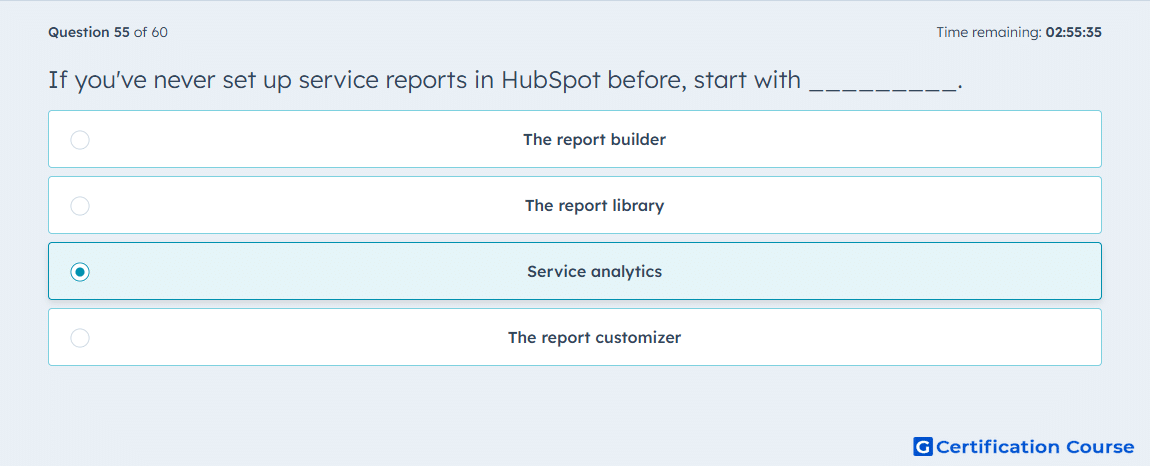Click the G logo icon beside Certification Course
Image resolution: width=1150 pixels, height=466 pixels.
pyautogui.click(x=923, y=446)
